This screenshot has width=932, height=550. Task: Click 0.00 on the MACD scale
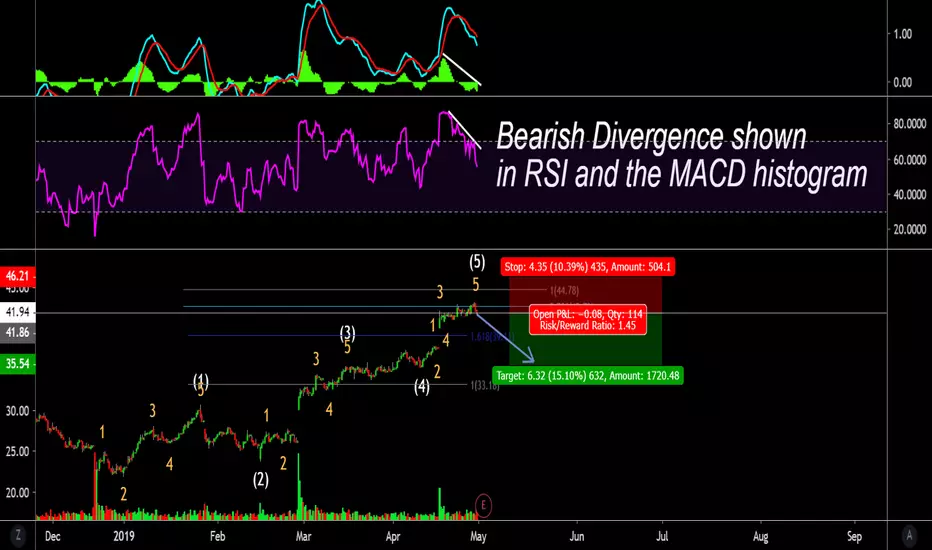[x=902, y=83]
